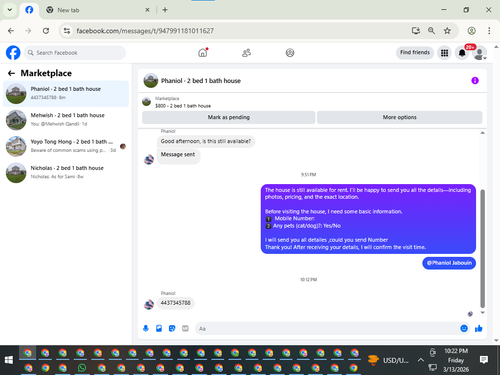Click the Find friends button

415,53
